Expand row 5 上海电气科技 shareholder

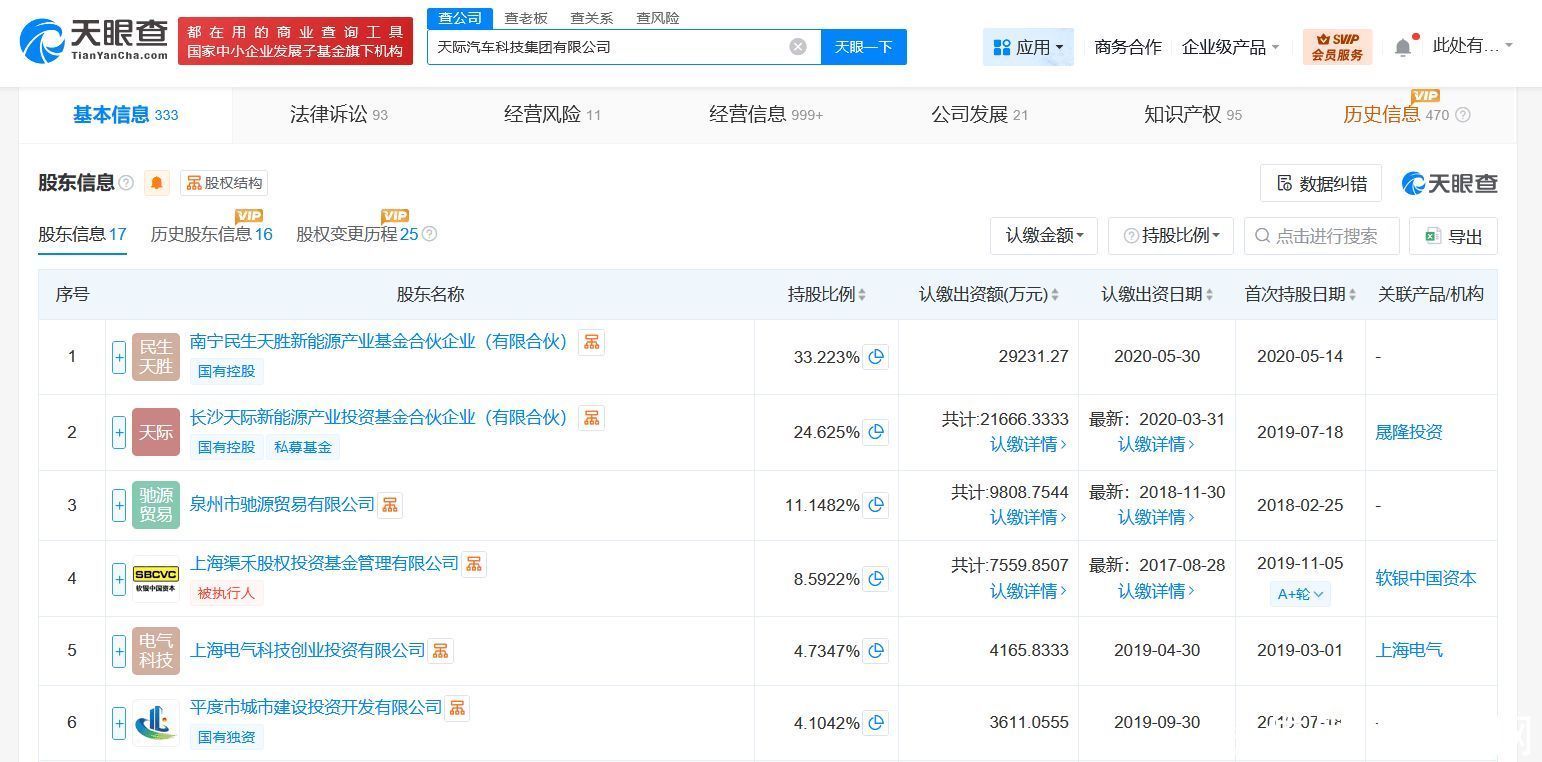coord(119,651)
